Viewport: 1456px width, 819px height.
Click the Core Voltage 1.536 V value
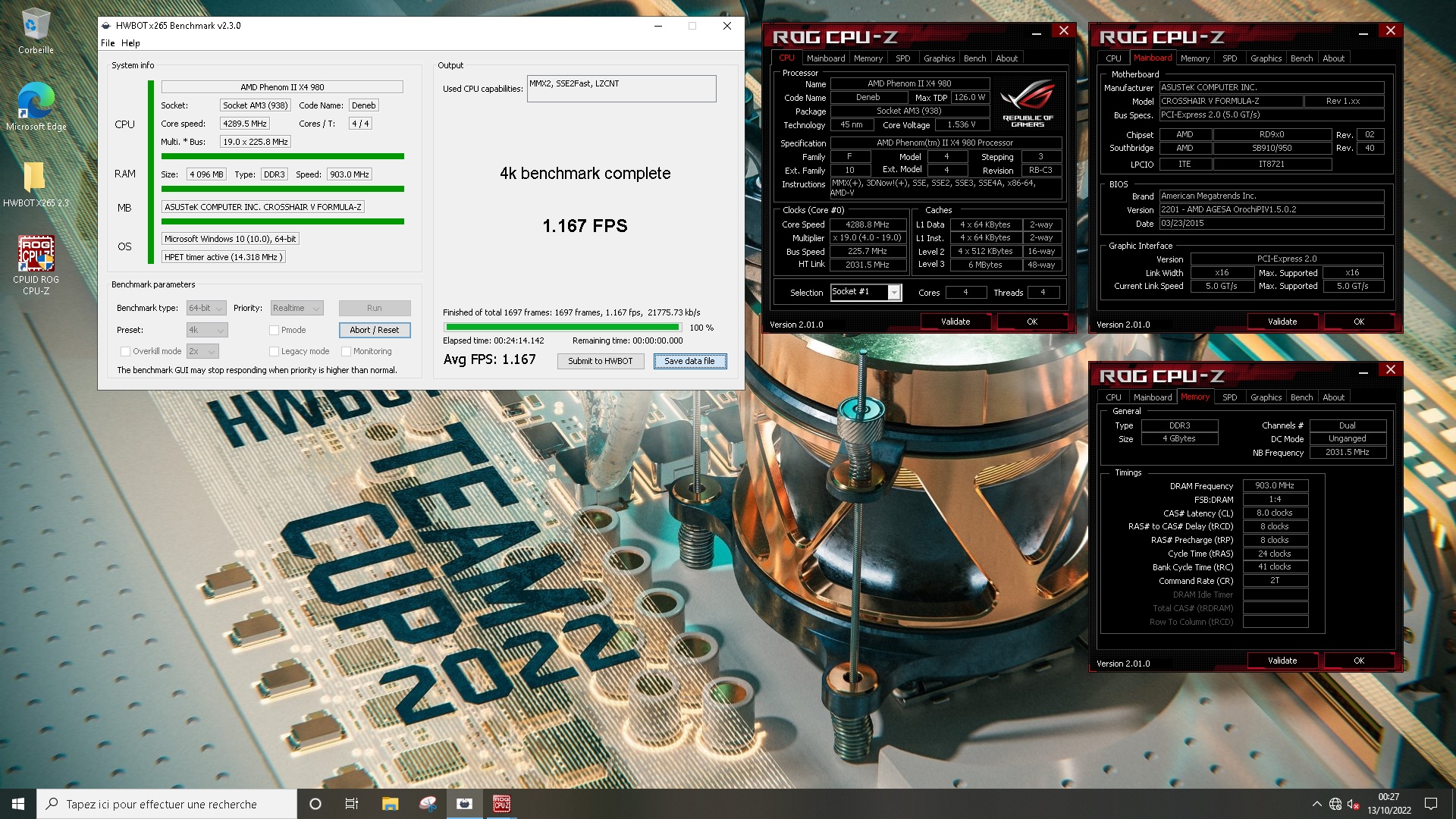962,125
